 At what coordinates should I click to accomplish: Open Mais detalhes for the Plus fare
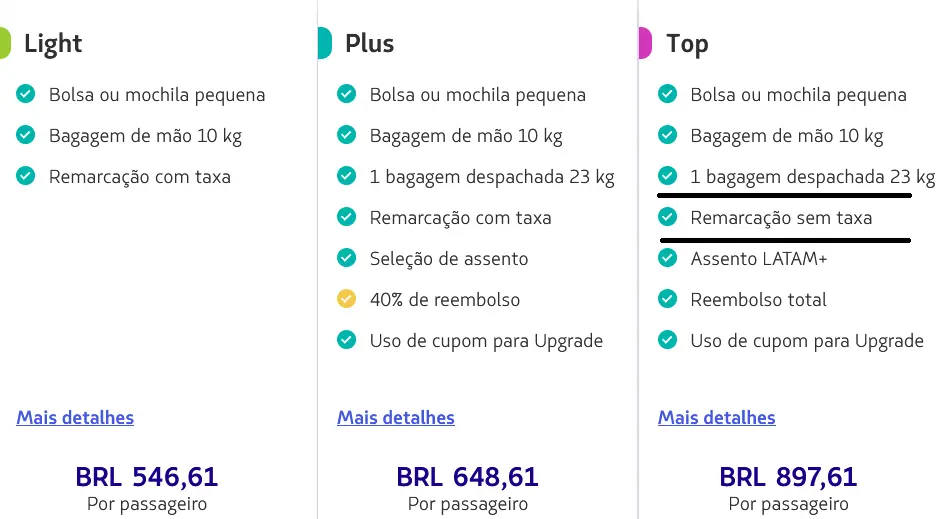pos(396,417)
